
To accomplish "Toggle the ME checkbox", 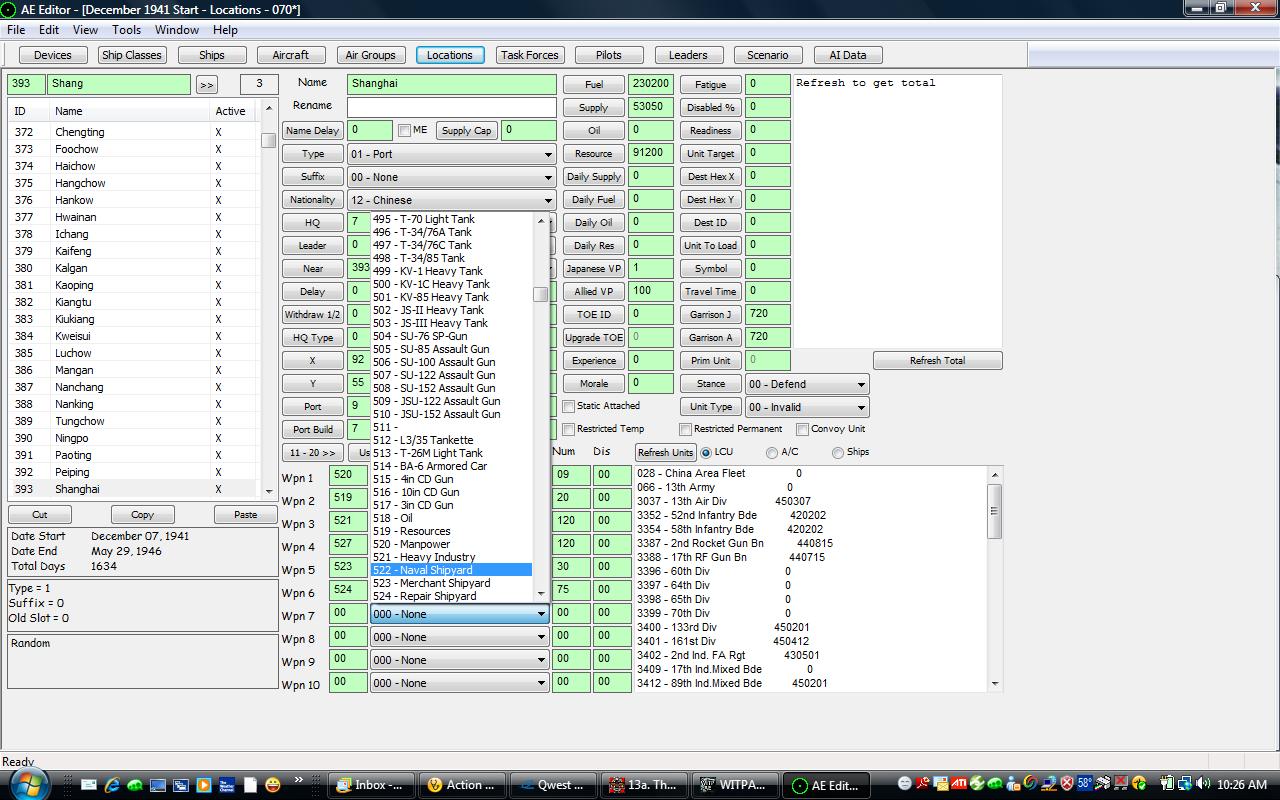I will [x=404, y=130].
